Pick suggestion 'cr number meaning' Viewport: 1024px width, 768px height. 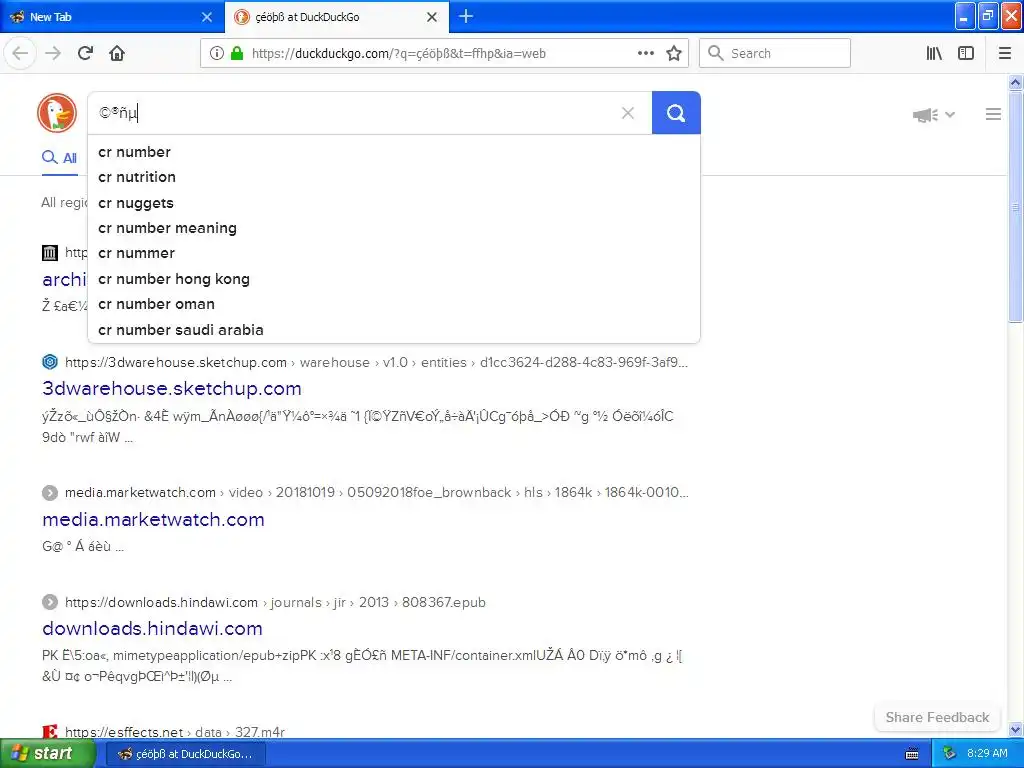pyautogui.click(x=394, y=228)
